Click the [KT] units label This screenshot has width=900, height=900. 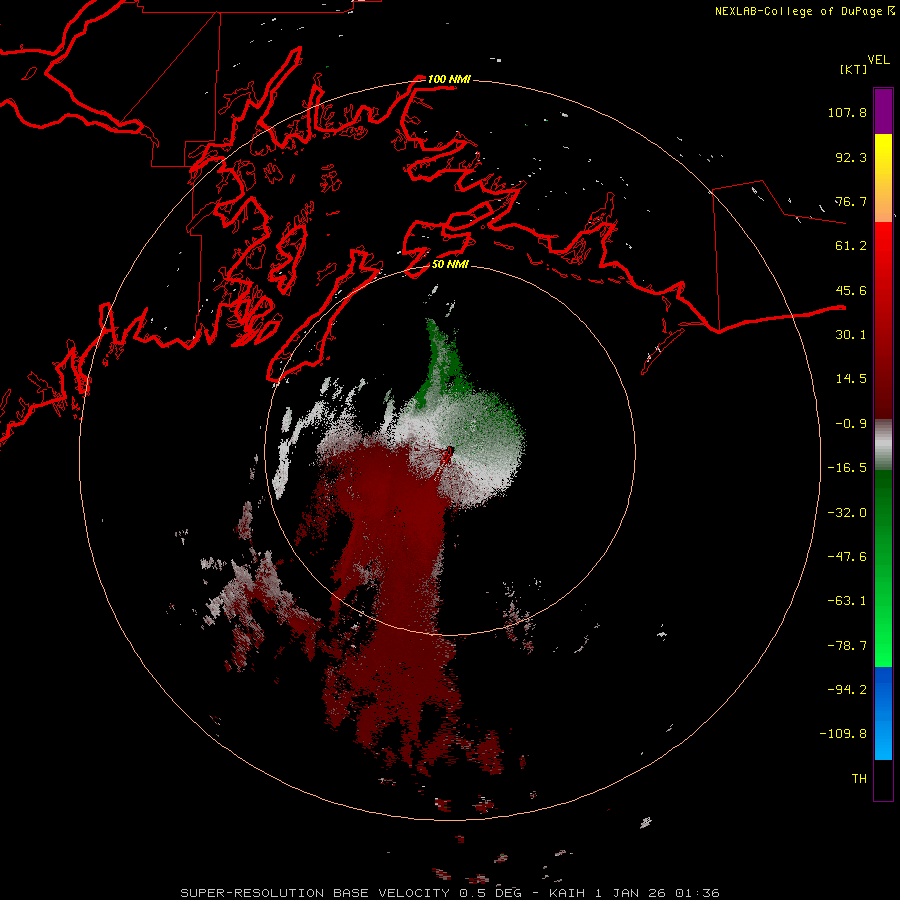click(854, 69)
